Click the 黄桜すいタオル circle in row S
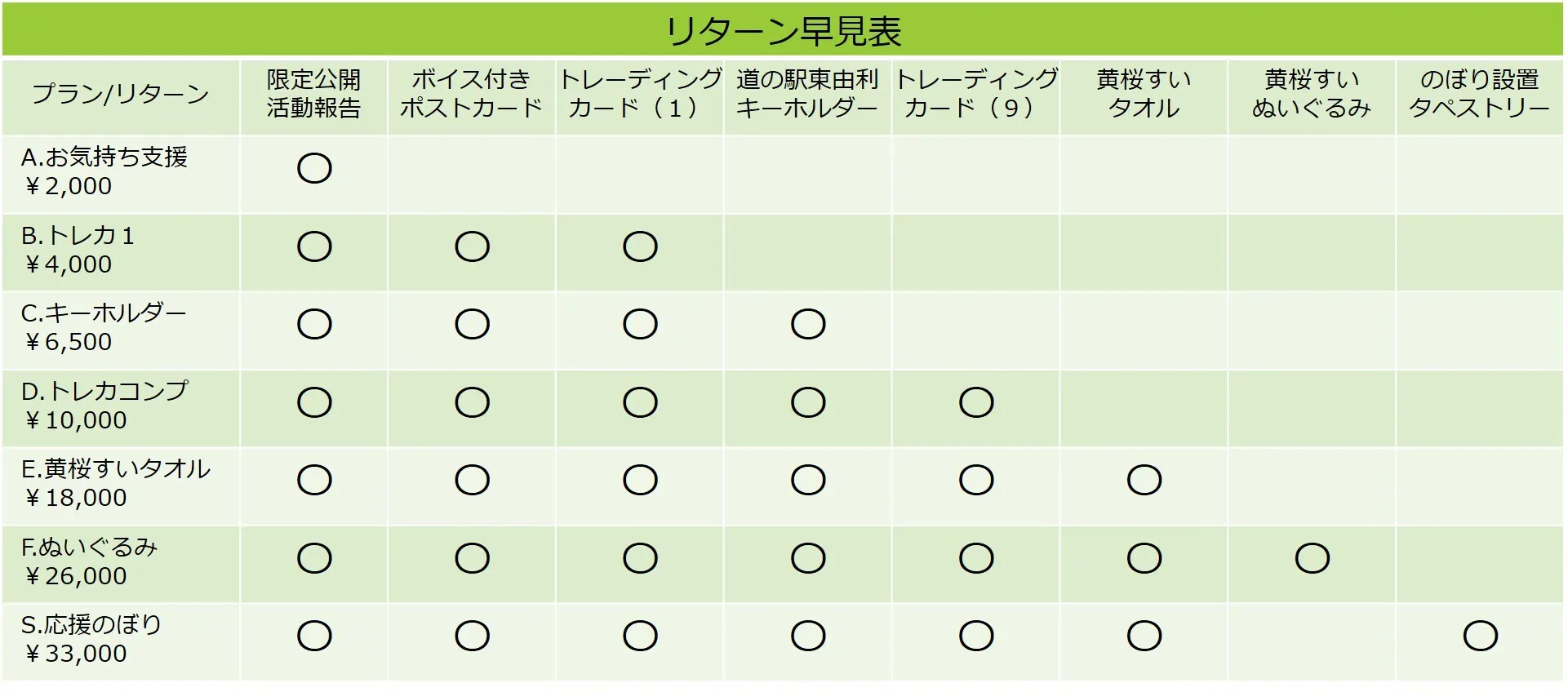1568x692 pixels. pyautogui.click(x=1144, y=637)
